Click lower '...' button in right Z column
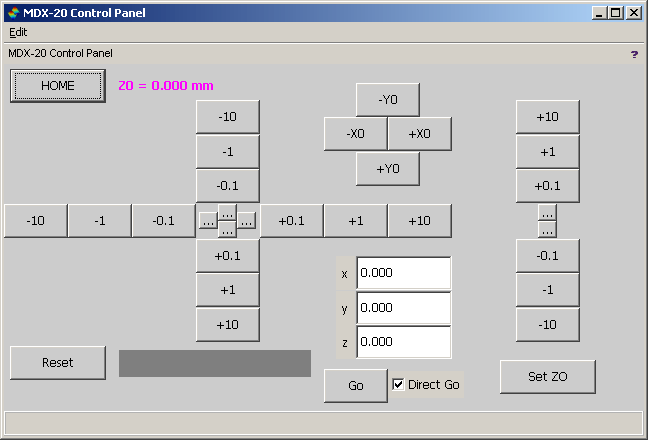 coord(547,229)
